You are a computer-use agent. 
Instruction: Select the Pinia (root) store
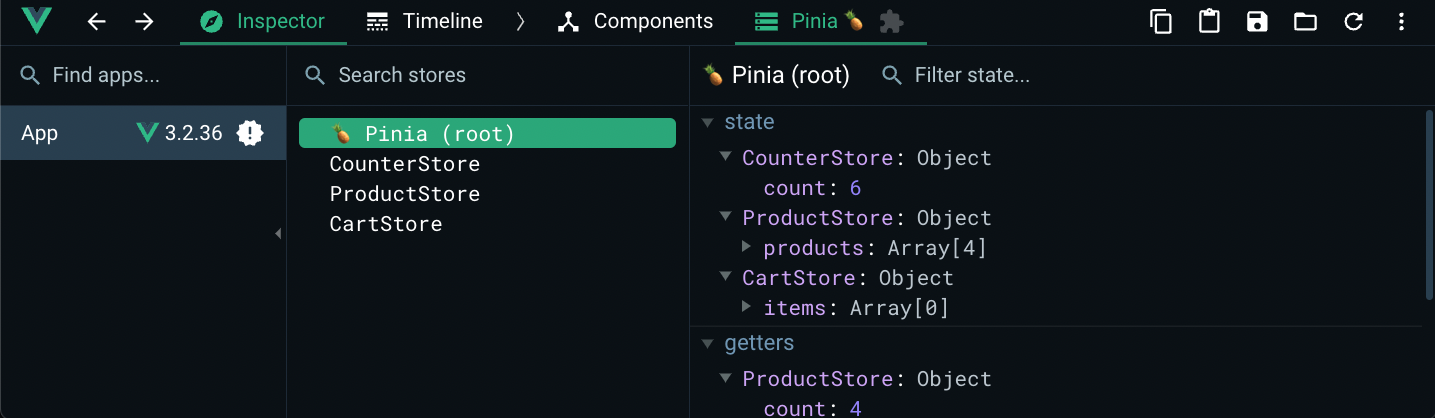click(487, 133)
